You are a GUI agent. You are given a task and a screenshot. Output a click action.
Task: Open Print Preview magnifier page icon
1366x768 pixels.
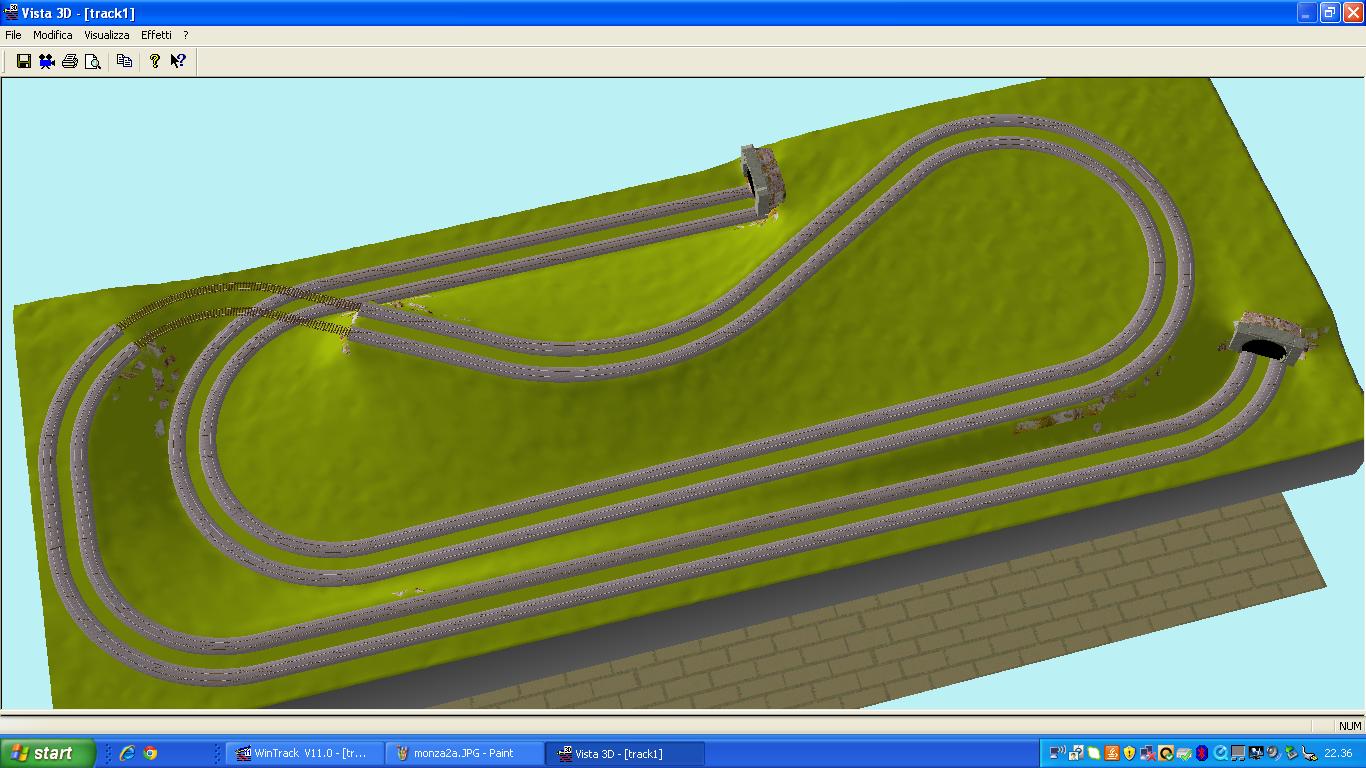point(93,61)
